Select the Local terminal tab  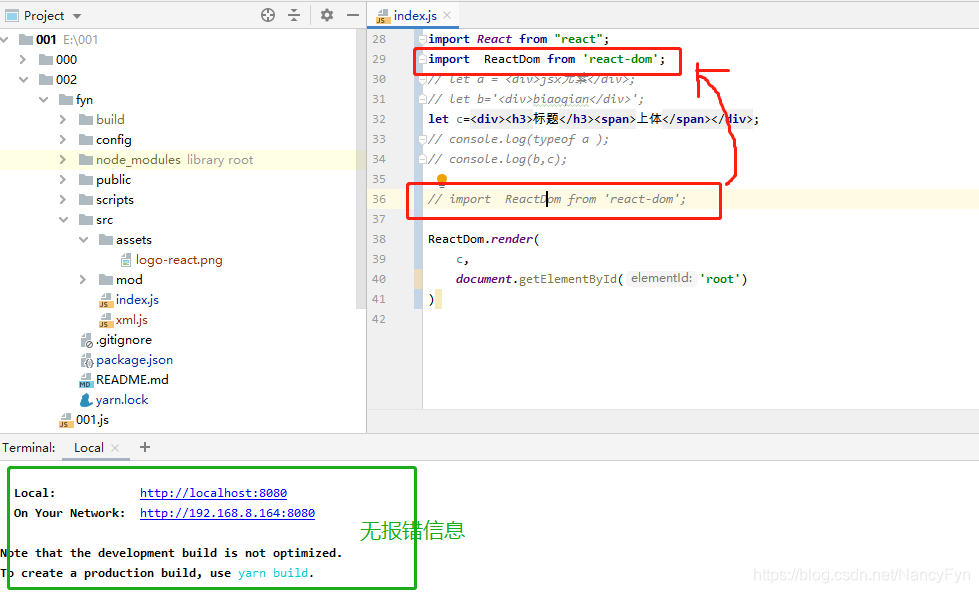coord(89,448)
